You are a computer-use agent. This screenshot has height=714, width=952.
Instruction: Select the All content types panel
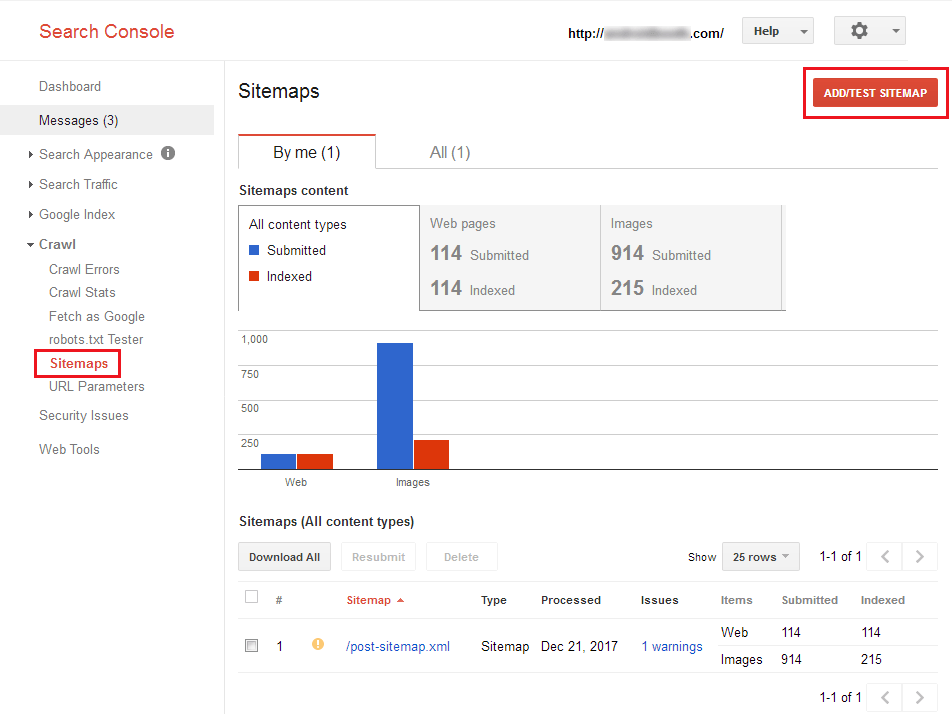click(328, 258)
